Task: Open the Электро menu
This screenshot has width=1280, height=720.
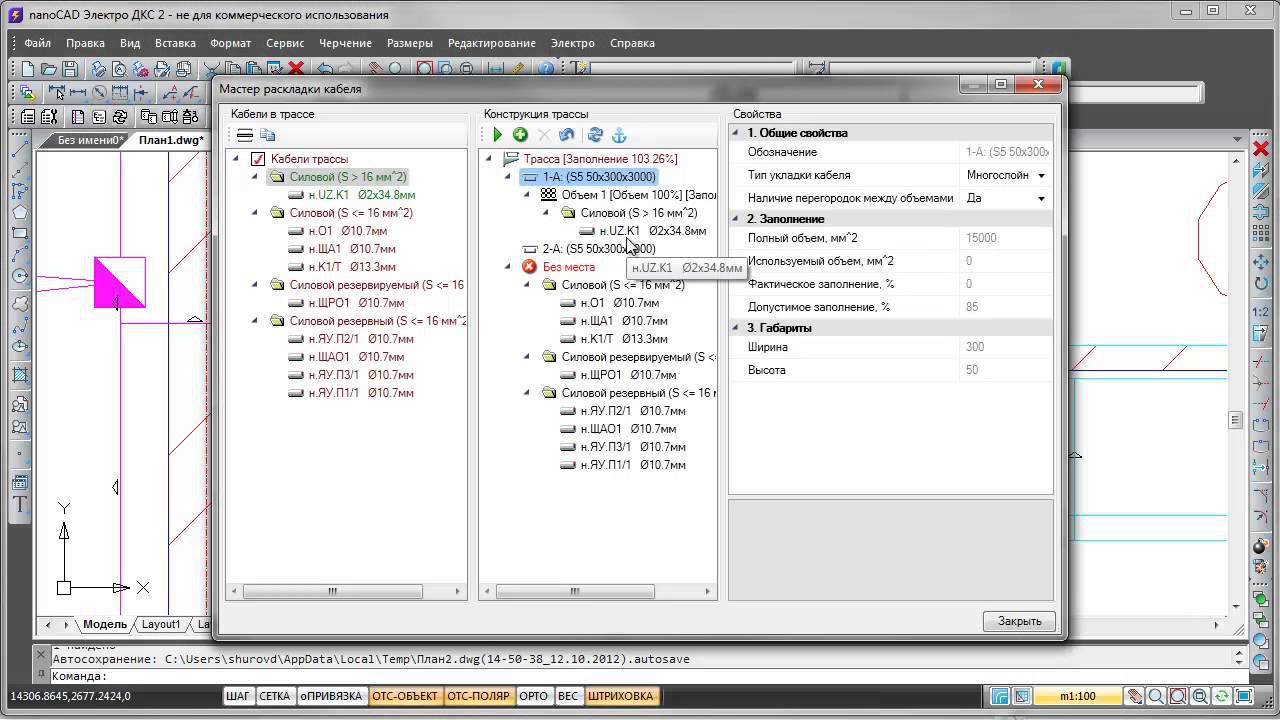Action: (572, 43)
